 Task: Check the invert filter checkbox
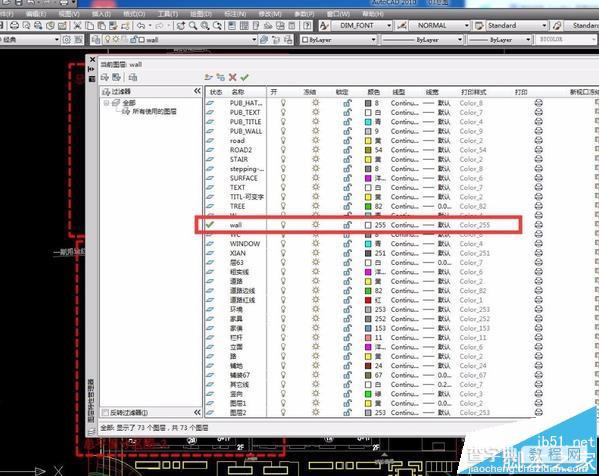click(105, 413)
